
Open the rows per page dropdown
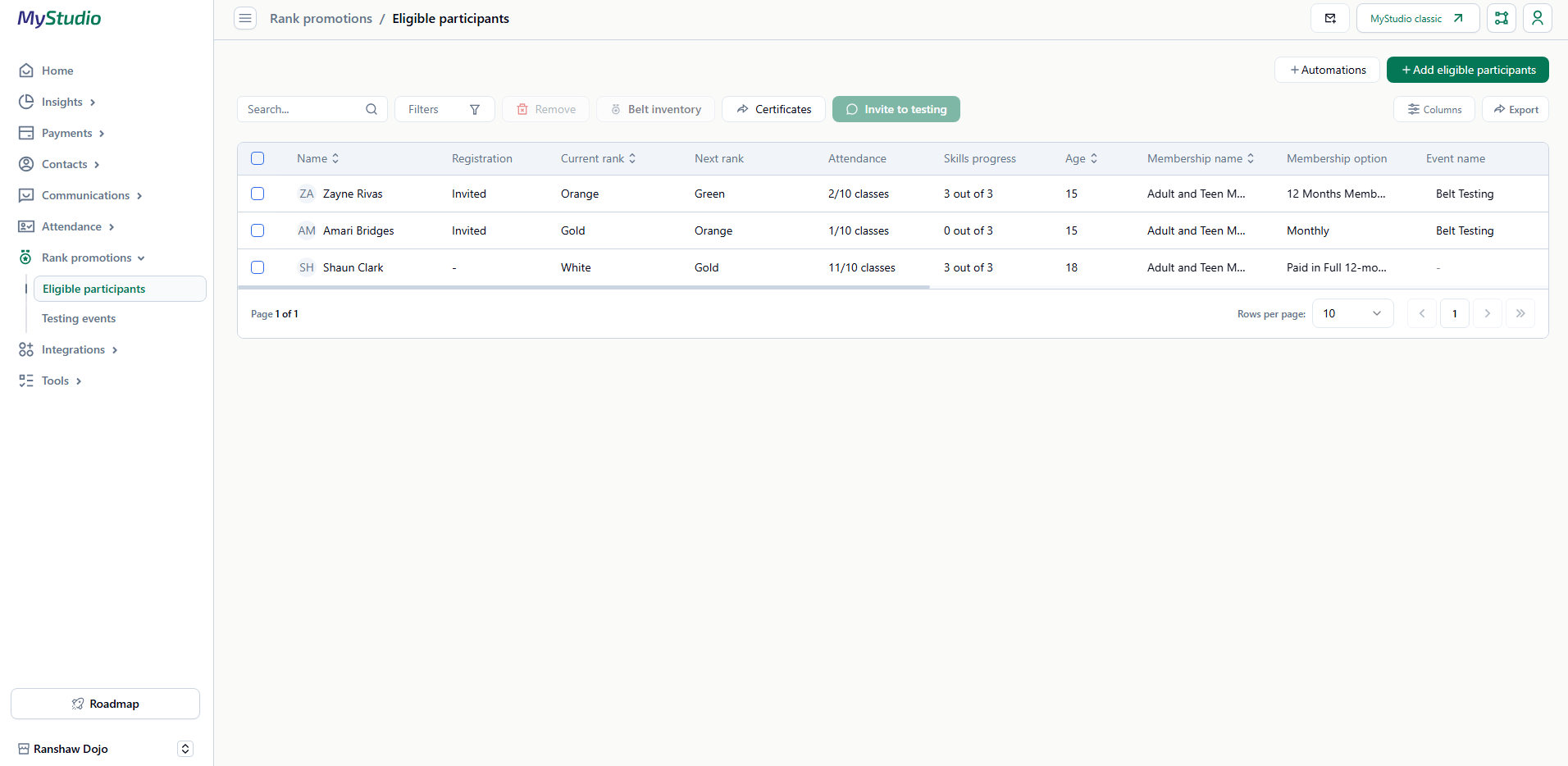(1352, 313)
